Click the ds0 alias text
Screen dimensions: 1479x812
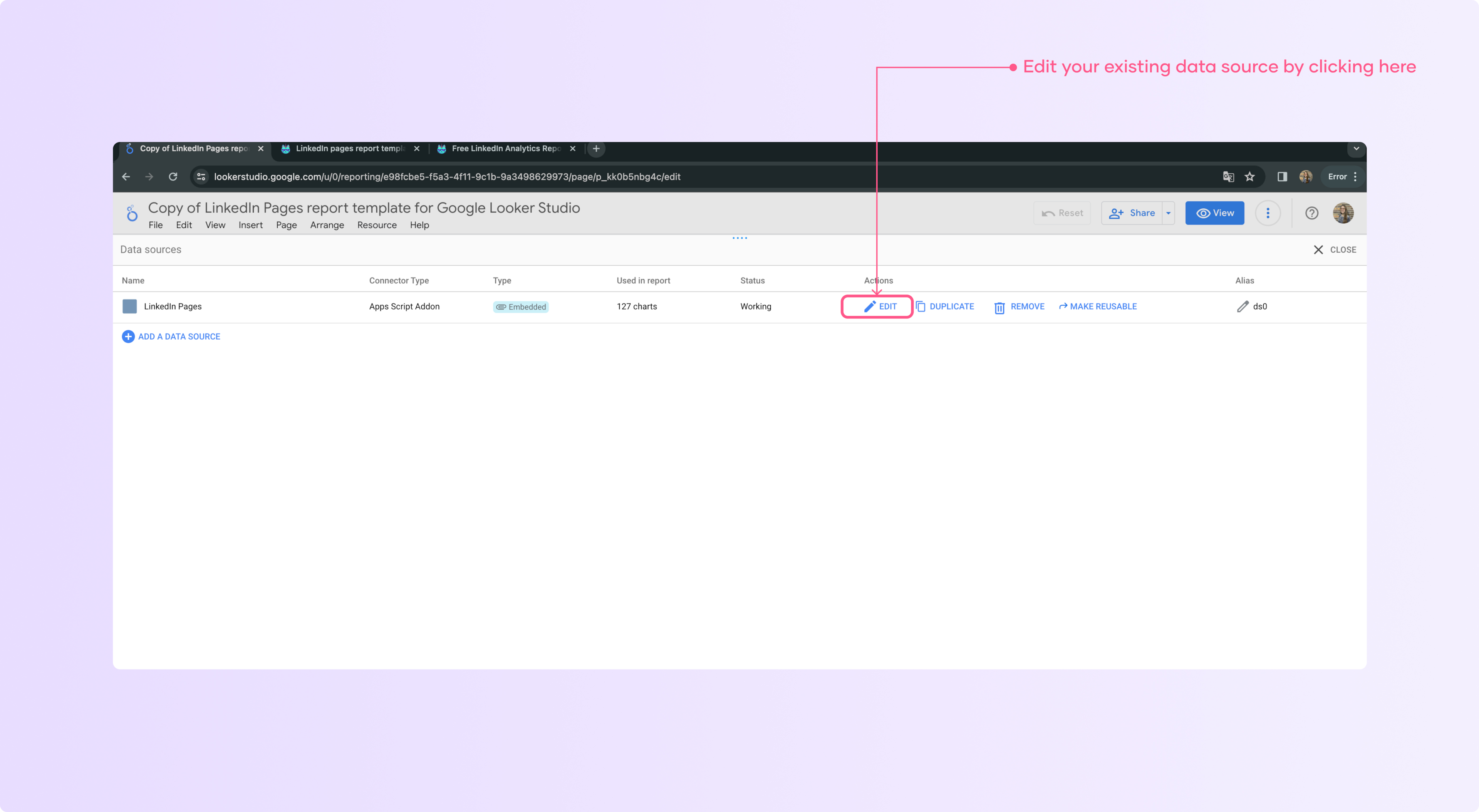1260,306
